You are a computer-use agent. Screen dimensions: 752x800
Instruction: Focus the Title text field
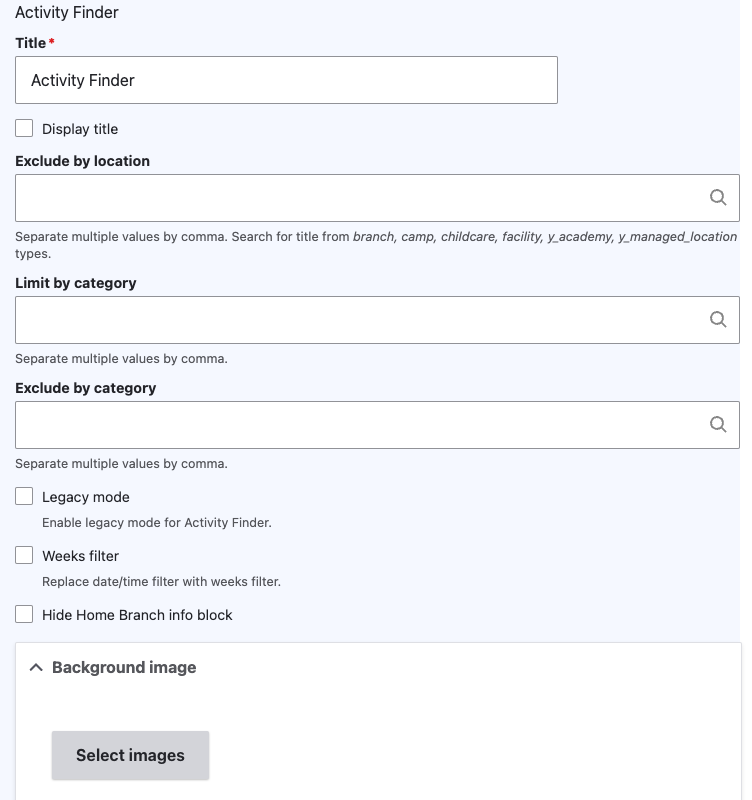(x=286, y=80)
